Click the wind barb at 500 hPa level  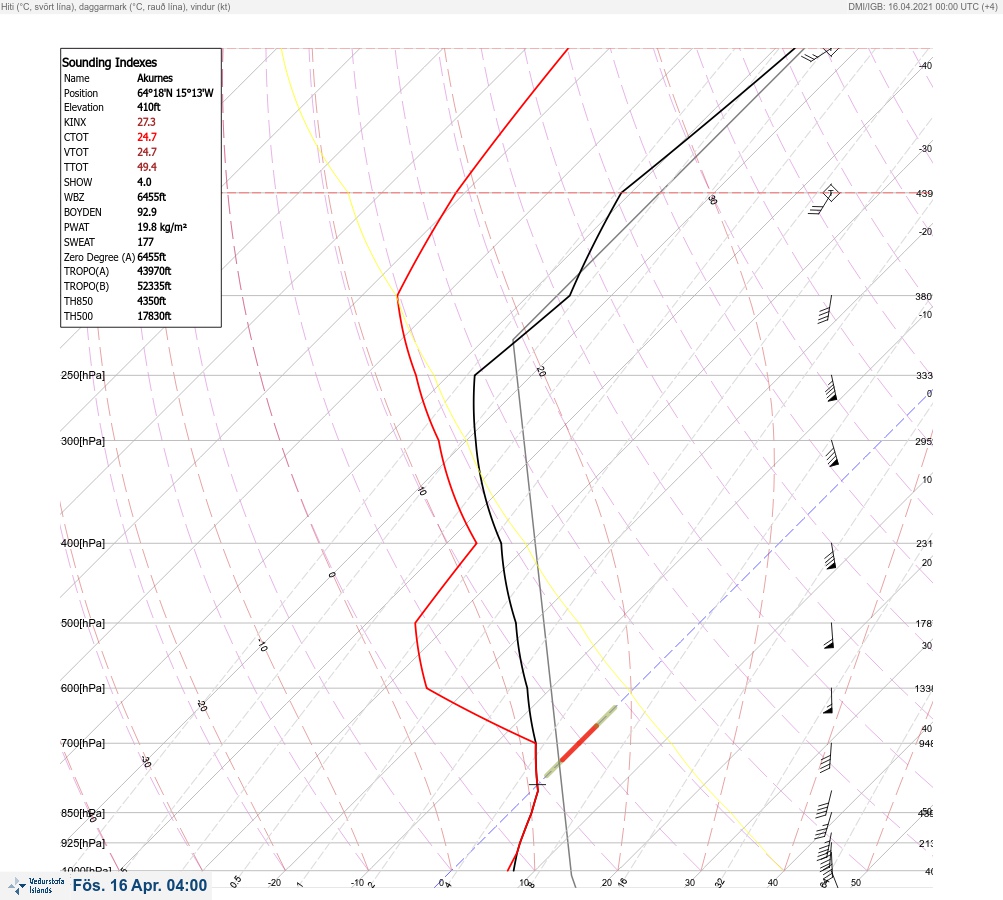click(x=830, y=636)
